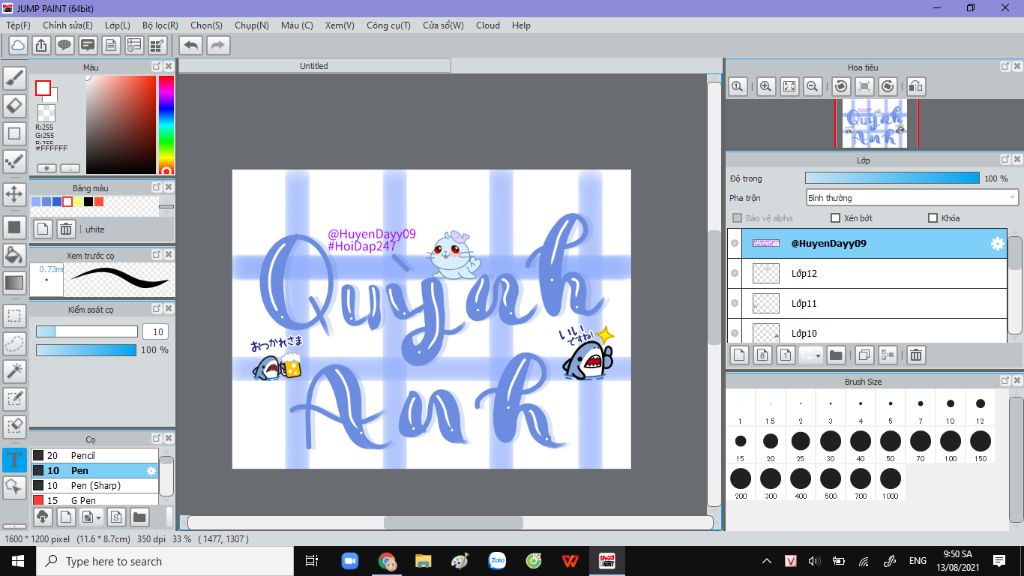Choose brush size 100 in Brush Size panel
This screenshot has width=1024, height=576.
point(950,441)
